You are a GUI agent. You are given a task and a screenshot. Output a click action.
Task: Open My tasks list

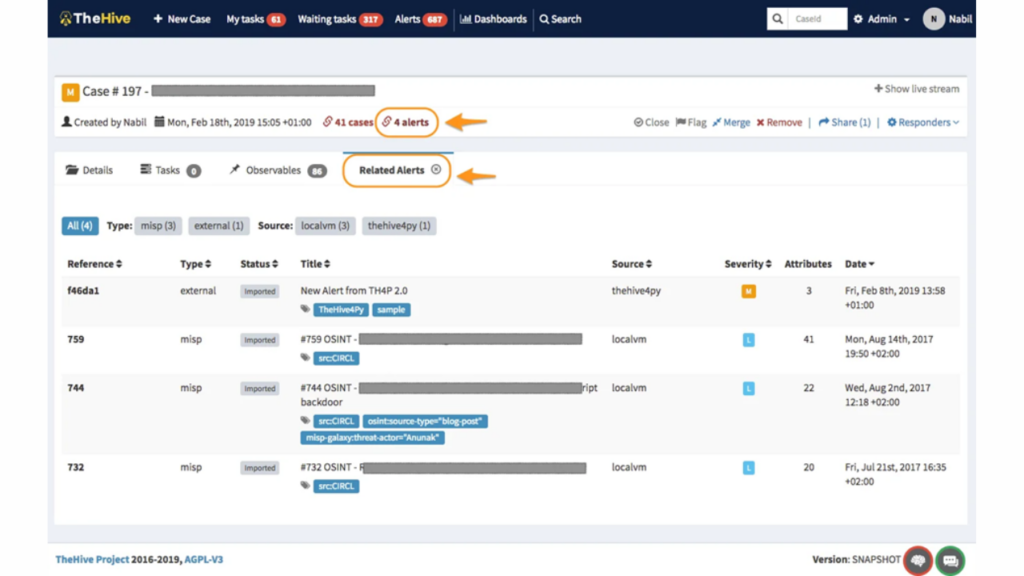(255, 19)
